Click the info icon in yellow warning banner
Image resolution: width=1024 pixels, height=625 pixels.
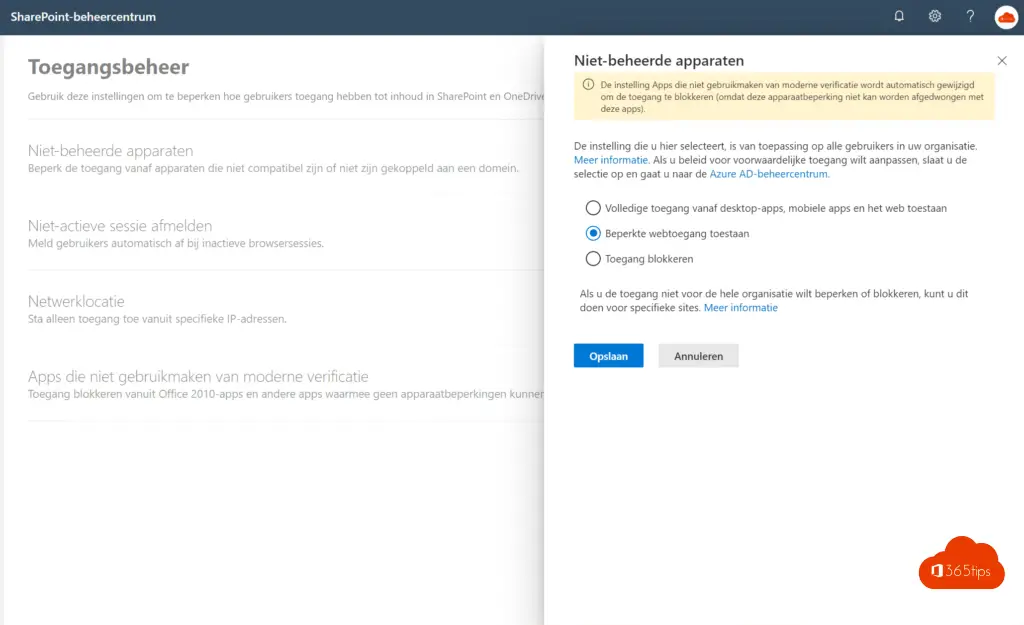[588, 85]
